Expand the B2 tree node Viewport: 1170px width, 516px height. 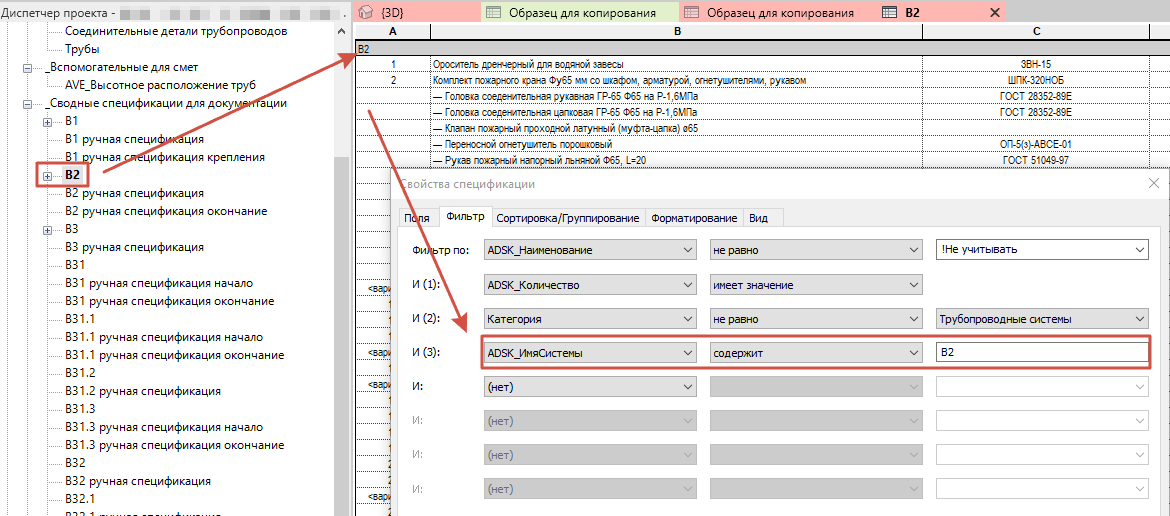(x=48, y=176)
